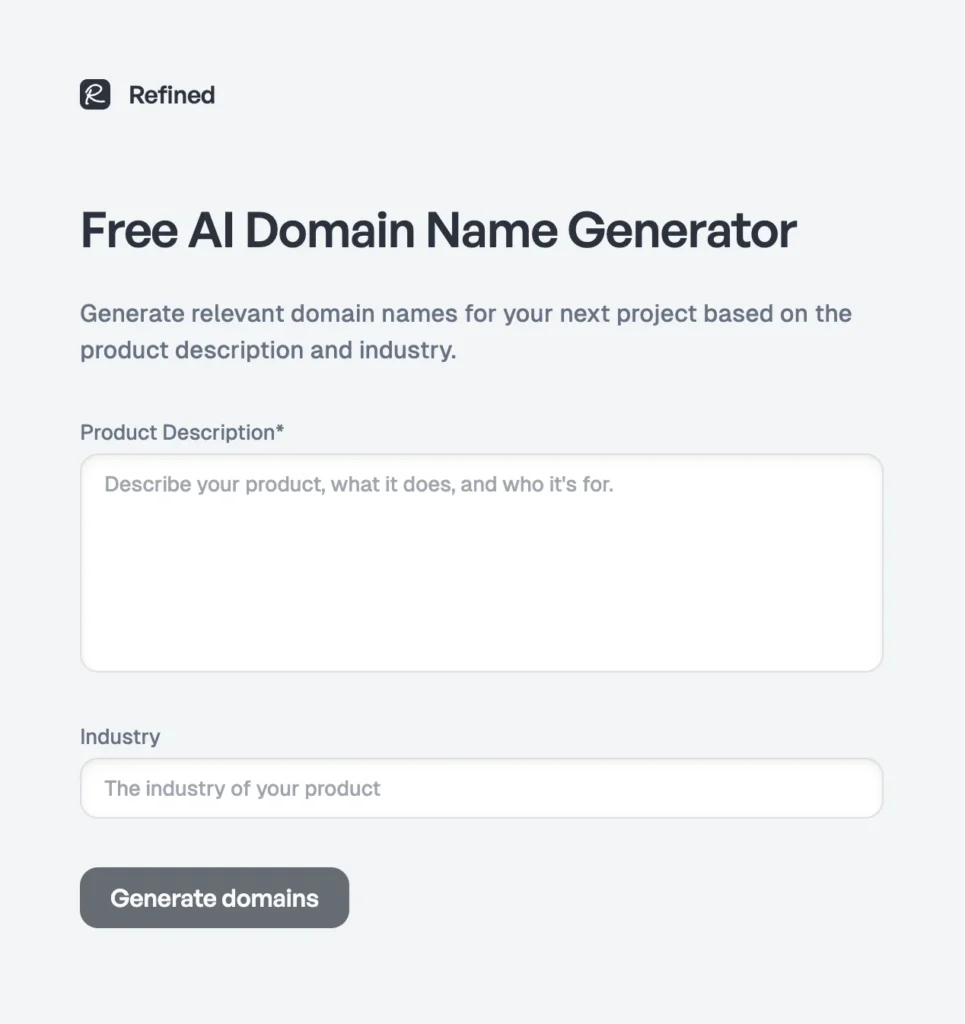Click the Refined brand name text

point(172,95)
